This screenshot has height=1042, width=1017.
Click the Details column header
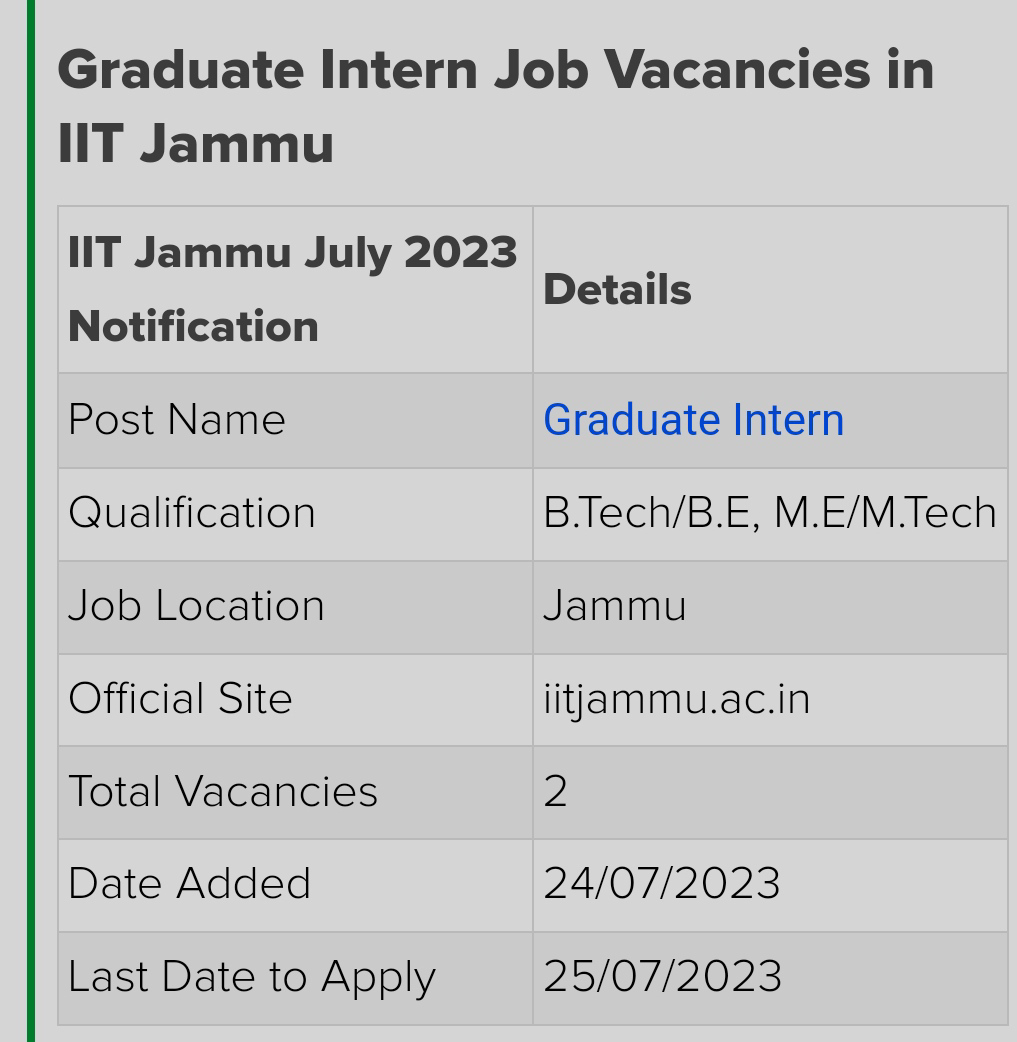617,290
